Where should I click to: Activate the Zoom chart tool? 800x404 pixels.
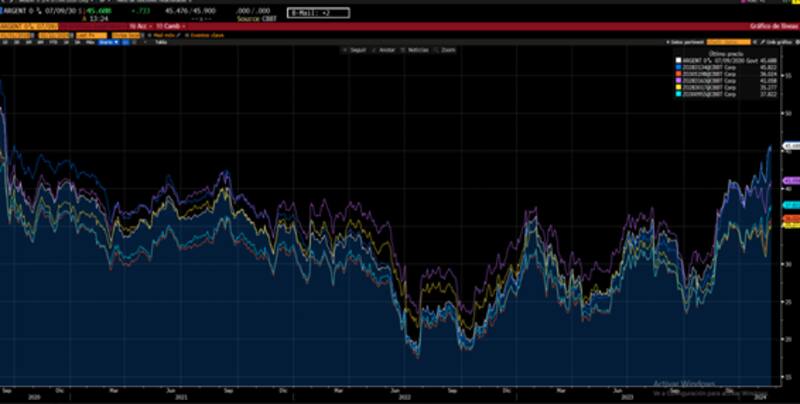(x=450, y=48)
